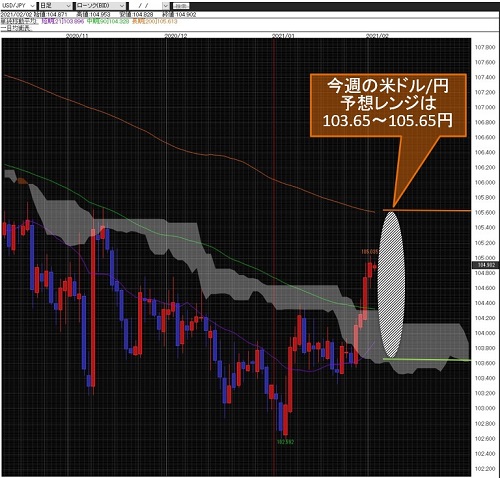Click the 2021/01 date axis label
Image resolution: width=500 pixels, height=478 pixels.
pos(283,36)
